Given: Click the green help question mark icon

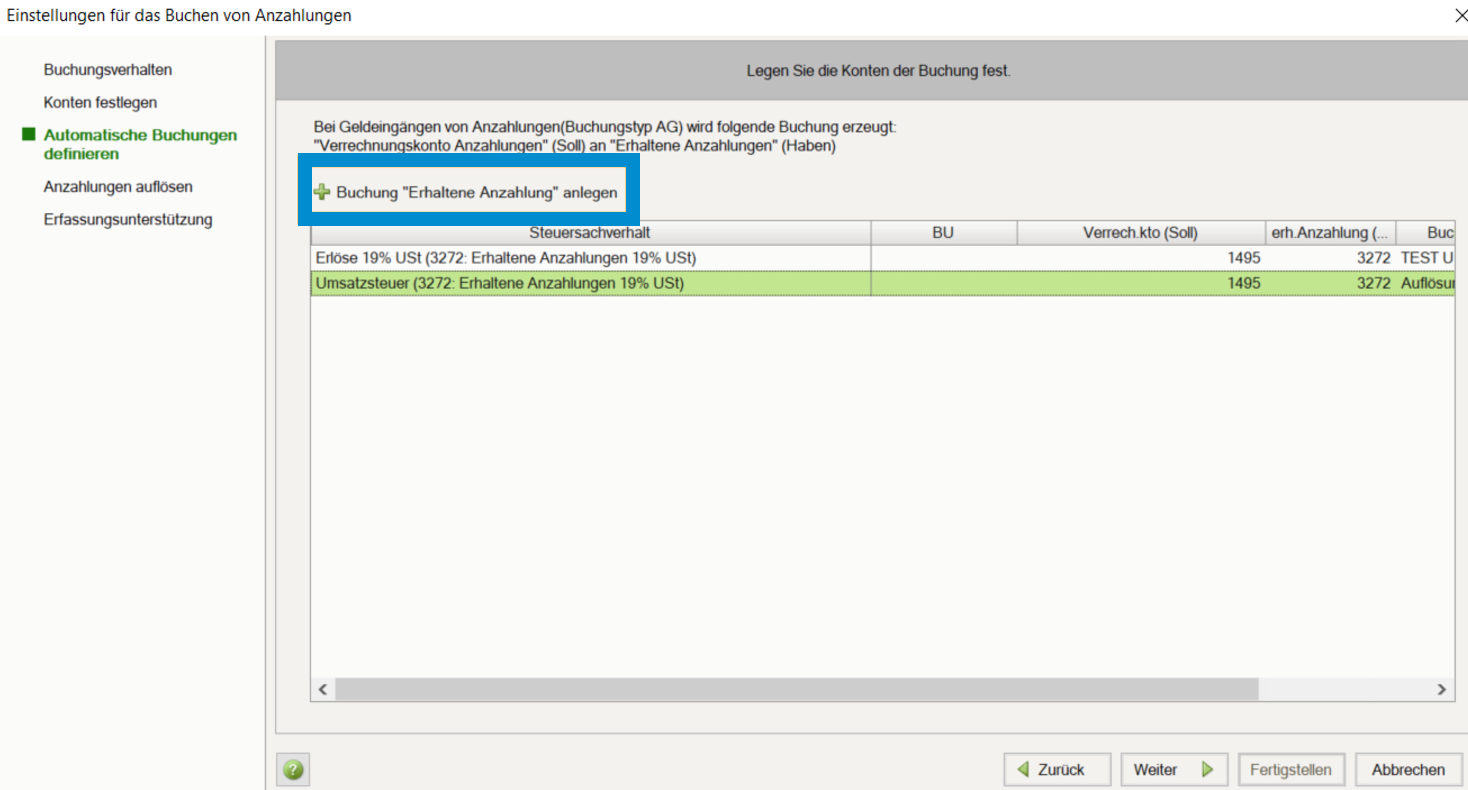Looking at the screenshot, I should 293,770.
